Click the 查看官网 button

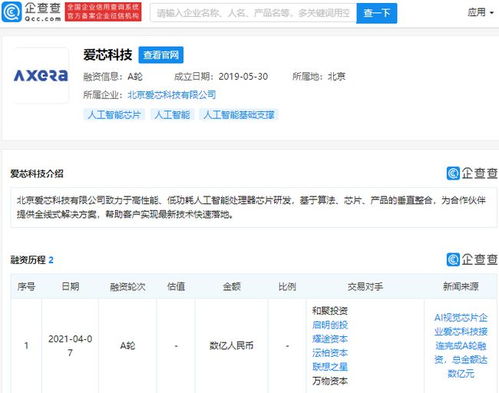[x=161, y=55]
